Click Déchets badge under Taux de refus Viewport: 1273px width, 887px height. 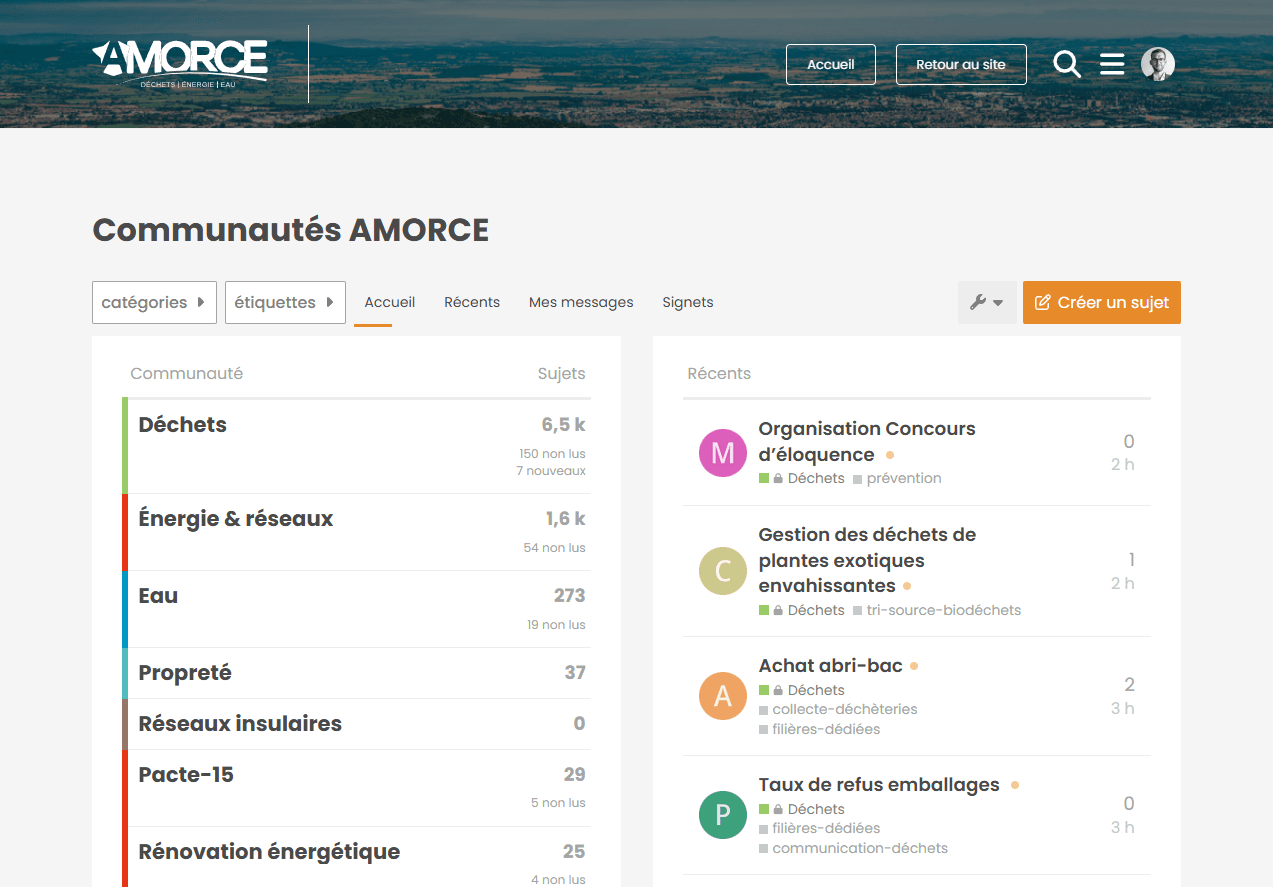coord(802,809)
